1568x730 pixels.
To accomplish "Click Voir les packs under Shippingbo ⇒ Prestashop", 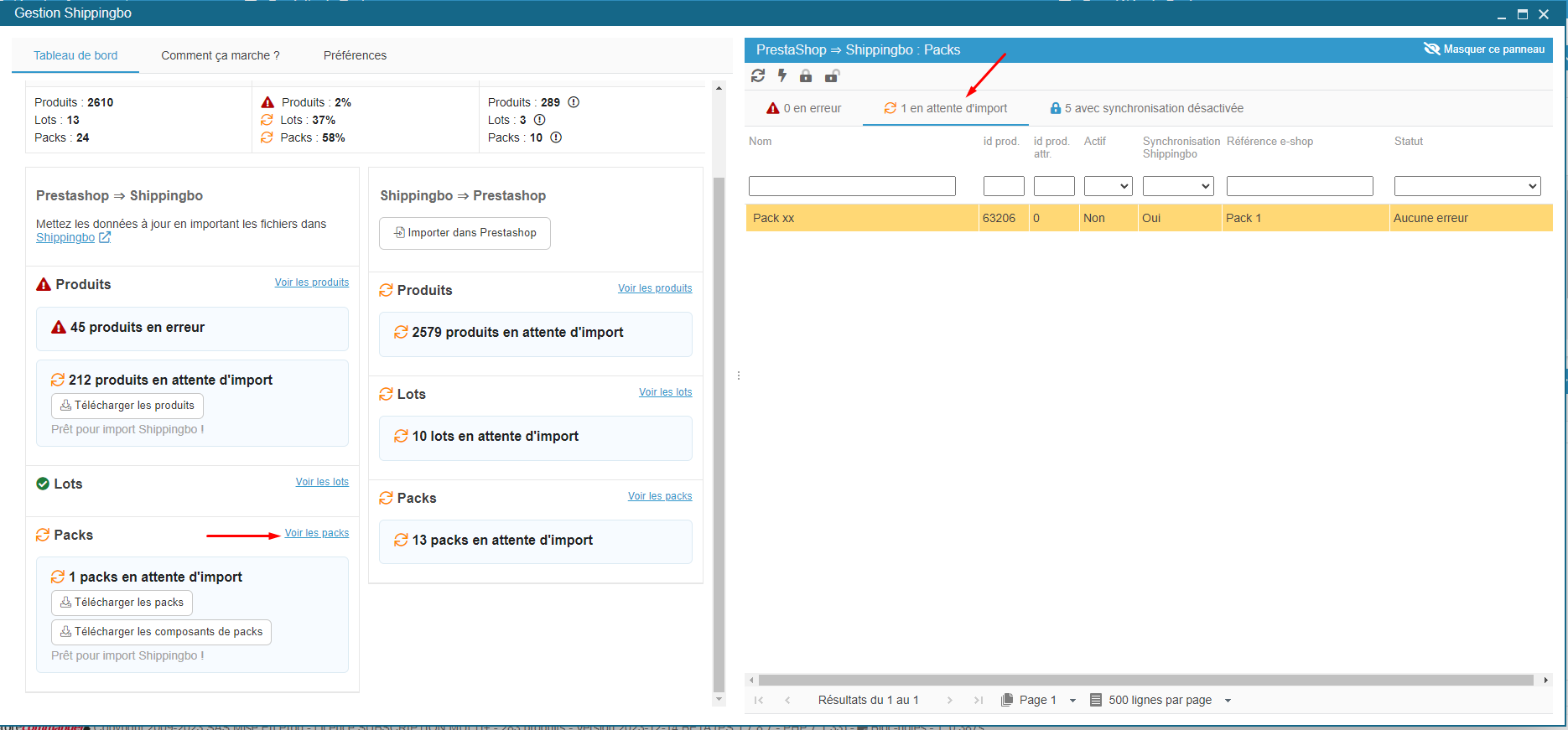I will tap(660, 496).
